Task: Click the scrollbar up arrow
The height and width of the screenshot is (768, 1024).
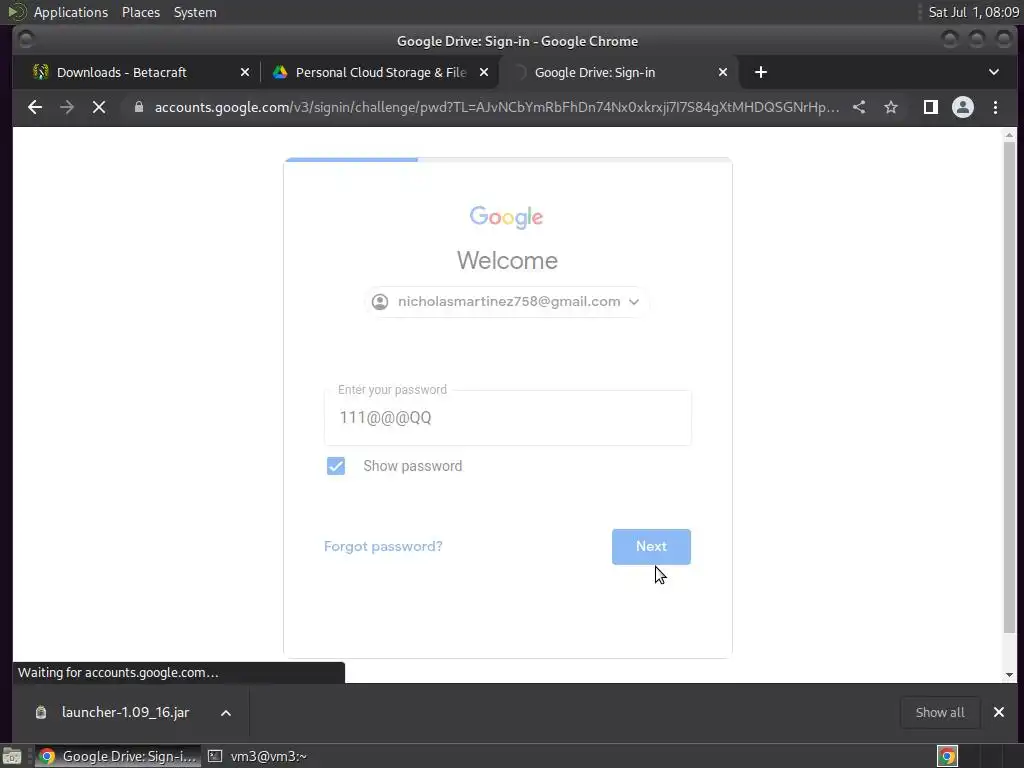Action: coord(1010,135)
